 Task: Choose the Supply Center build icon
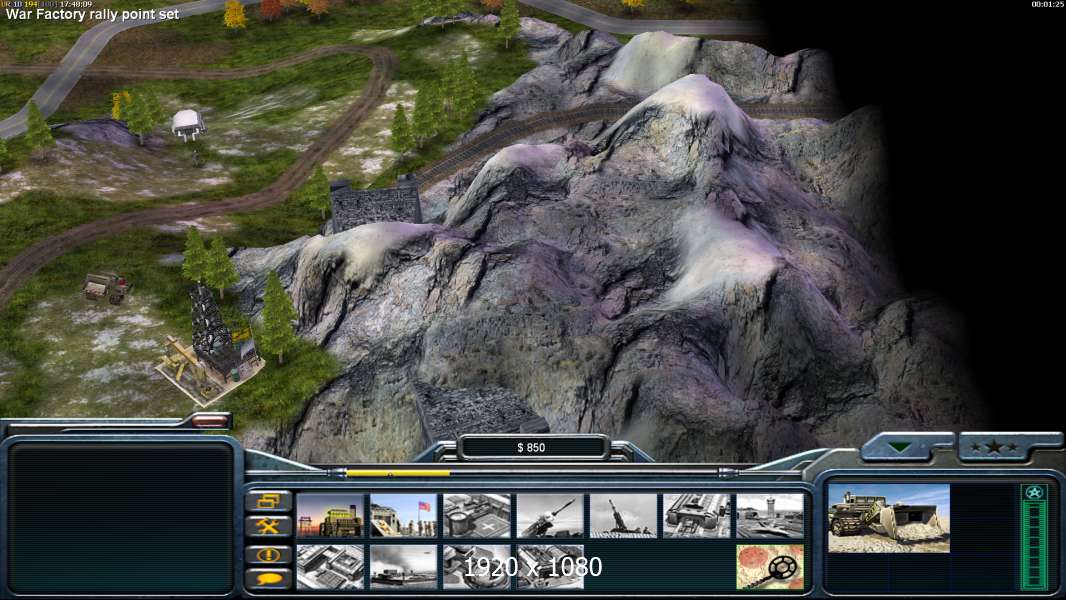pos(477,516)
